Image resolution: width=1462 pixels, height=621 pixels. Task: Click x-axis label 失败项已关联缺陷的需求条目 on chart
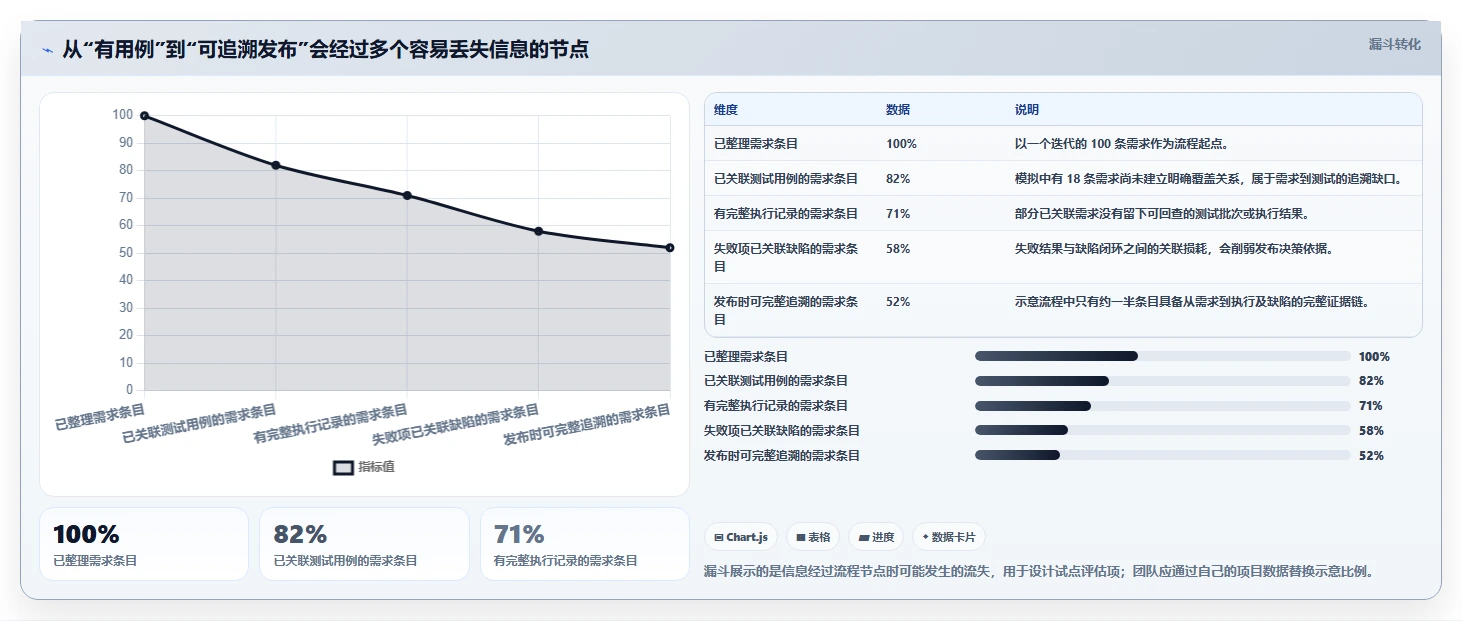pos(456,425)
